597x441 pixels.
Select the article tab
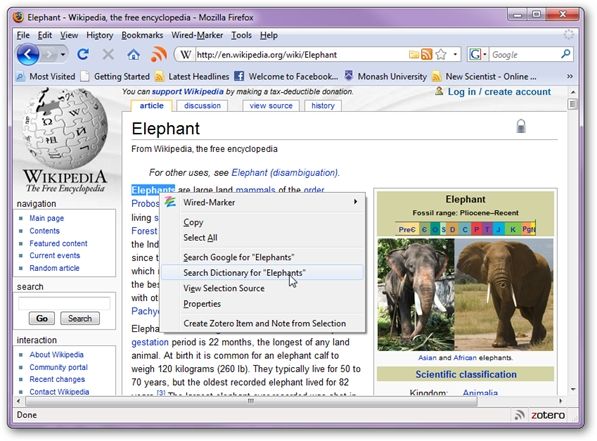click(x=151, y=105)
